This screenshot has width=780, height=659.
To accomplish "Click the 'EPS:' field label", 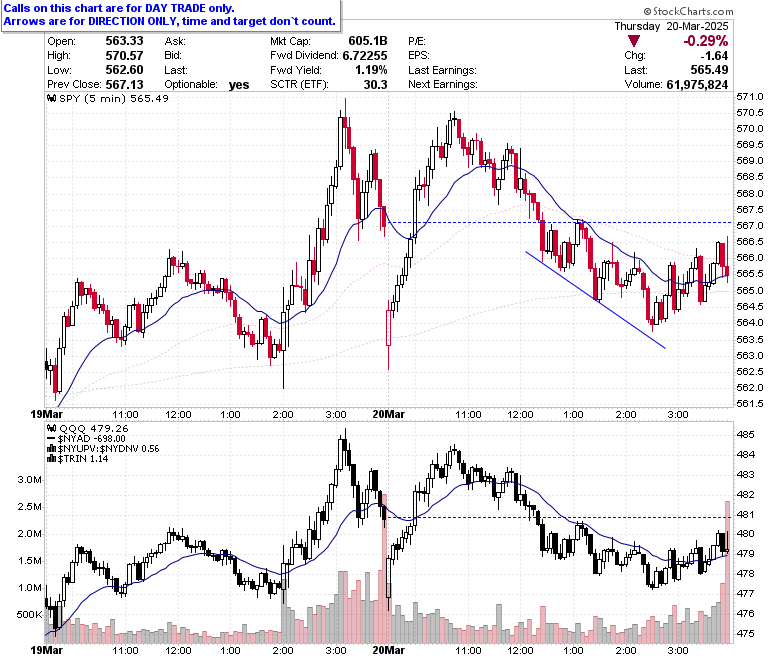I will coord(419,56).
